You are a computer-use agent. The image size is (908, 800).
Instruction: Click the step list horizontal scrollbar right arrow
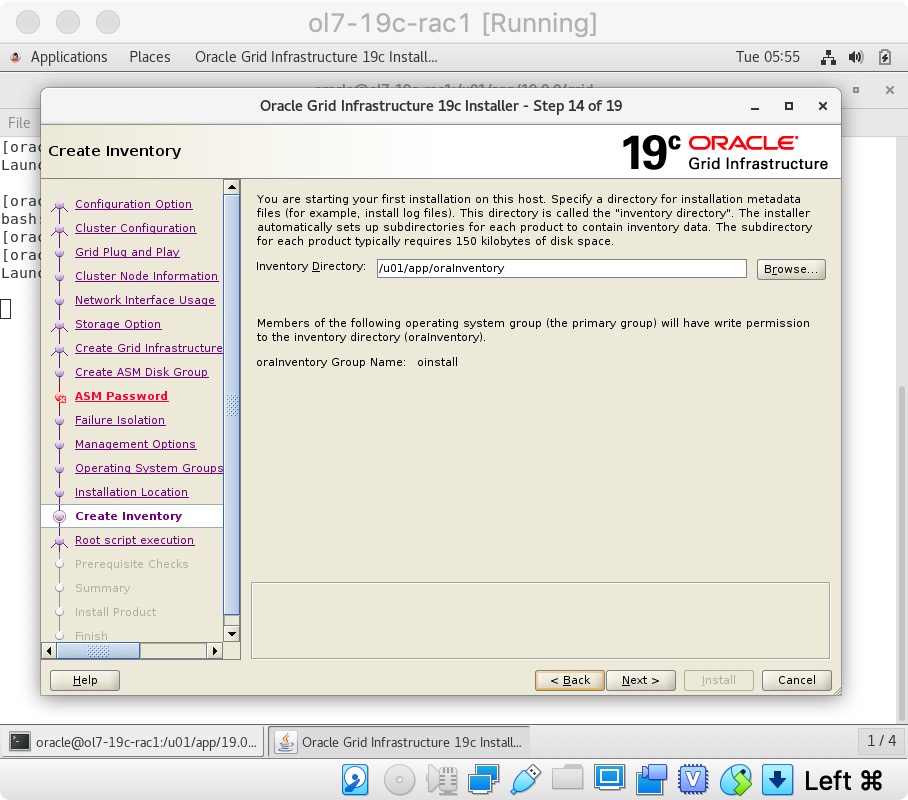[x=214, y=651]
